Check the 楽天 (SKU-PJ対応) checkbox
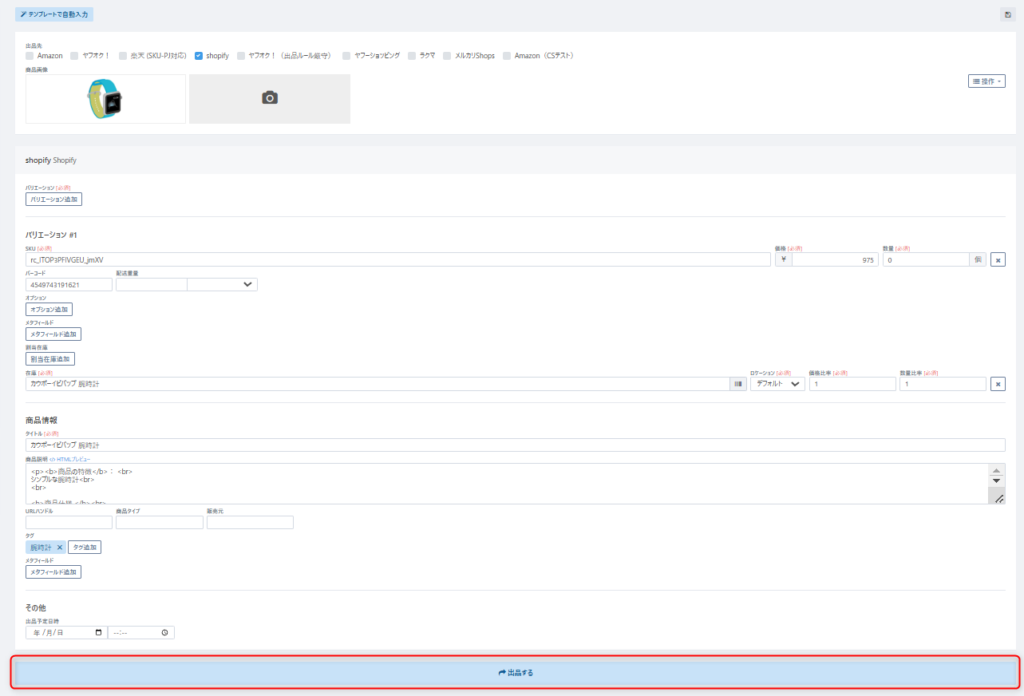Screen dimensions: 1024x696 (123, 56)
